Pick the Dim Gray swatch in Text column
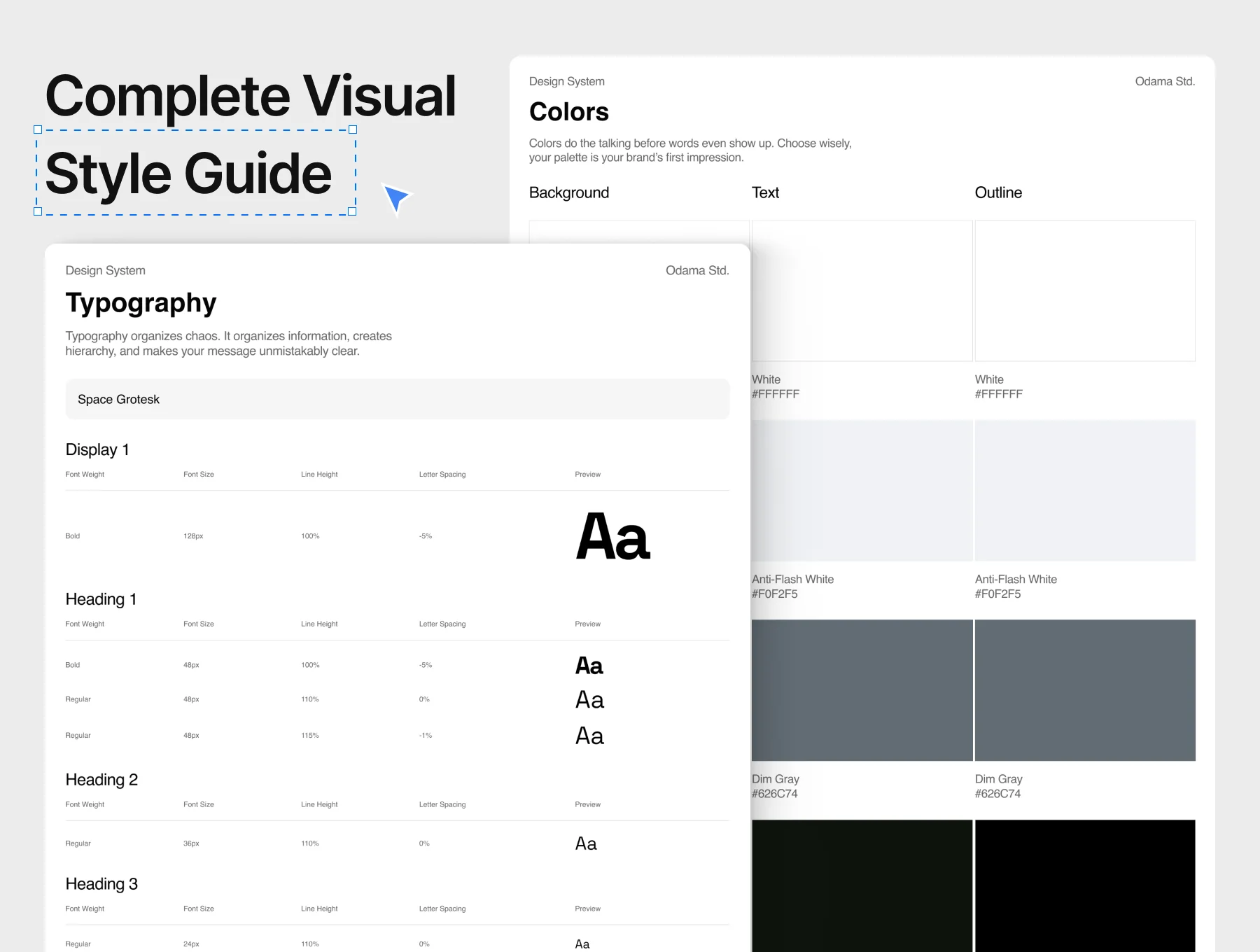Image resolution: width=1260 pixels, height=952 pixels. tap(862, 690)
